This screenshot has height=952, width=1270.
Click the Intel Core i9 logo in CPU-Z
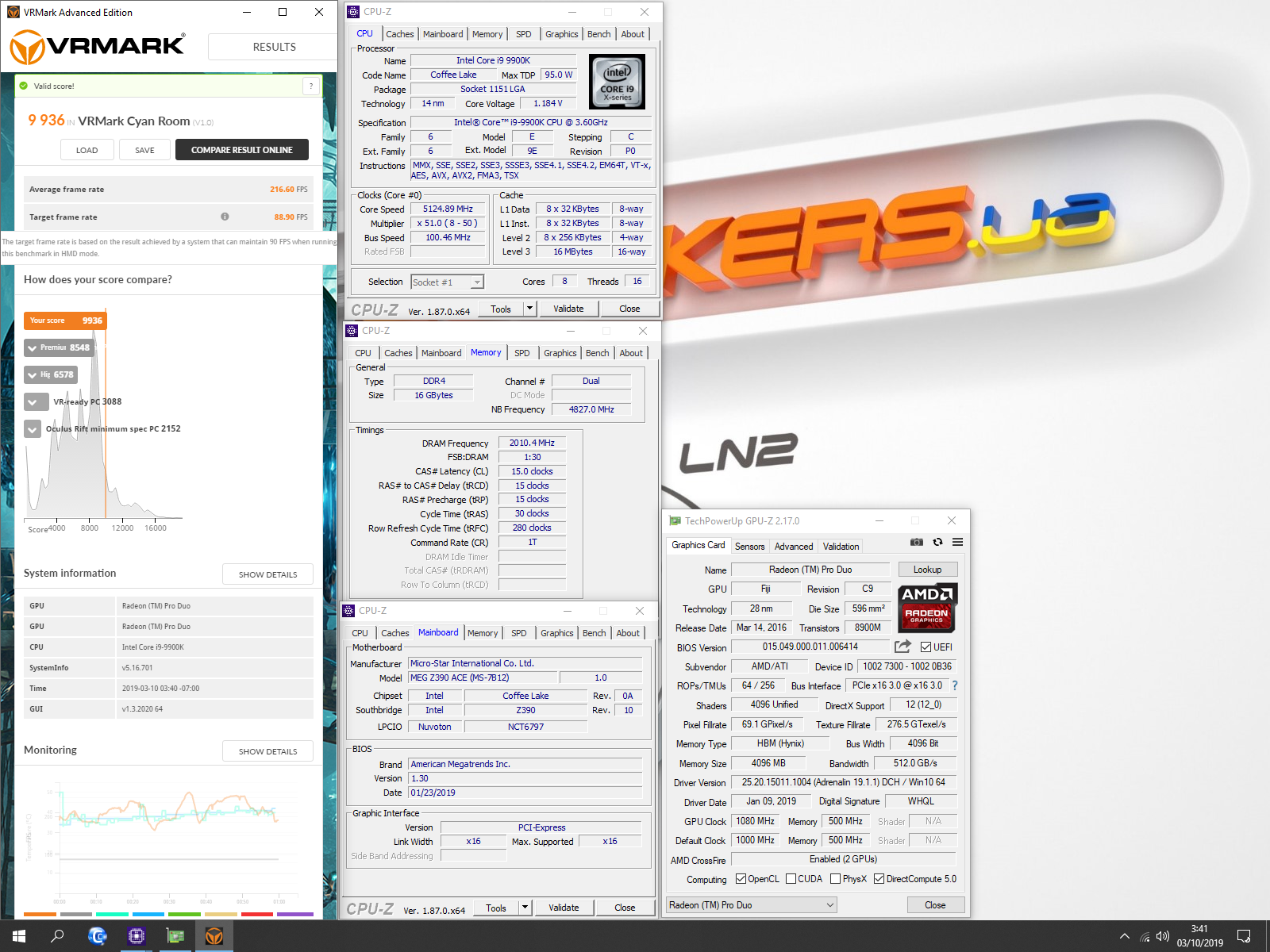[617, 82]
